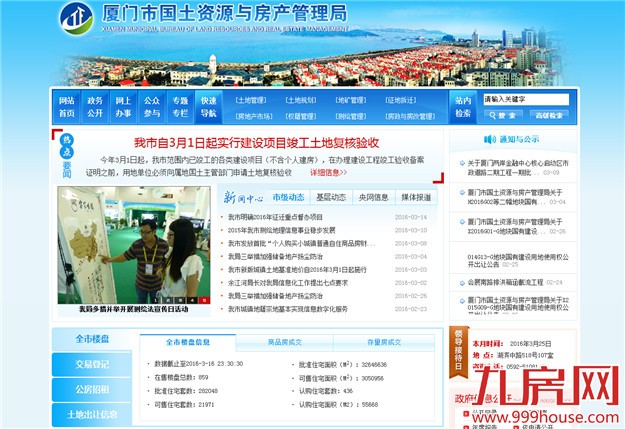This screenshot has height=429, width=625.
Task: Click the 领导接待日 ribbon banner
Action: 458,352
